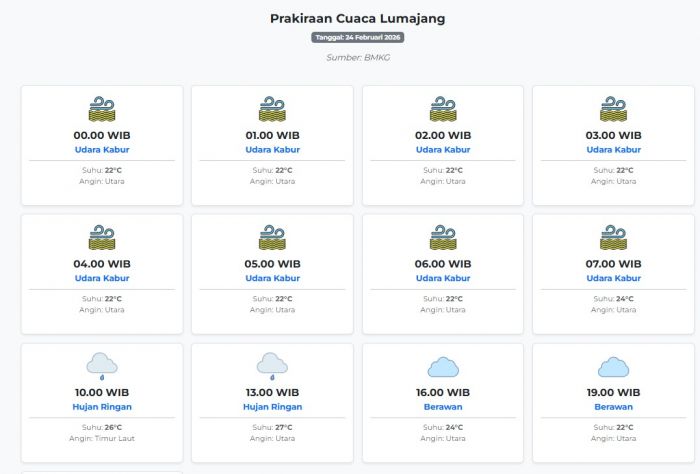The width and height of the screenshot is (700, 474).
Task: Click the Sumber: BMKG source text
Action: point(357,57)
